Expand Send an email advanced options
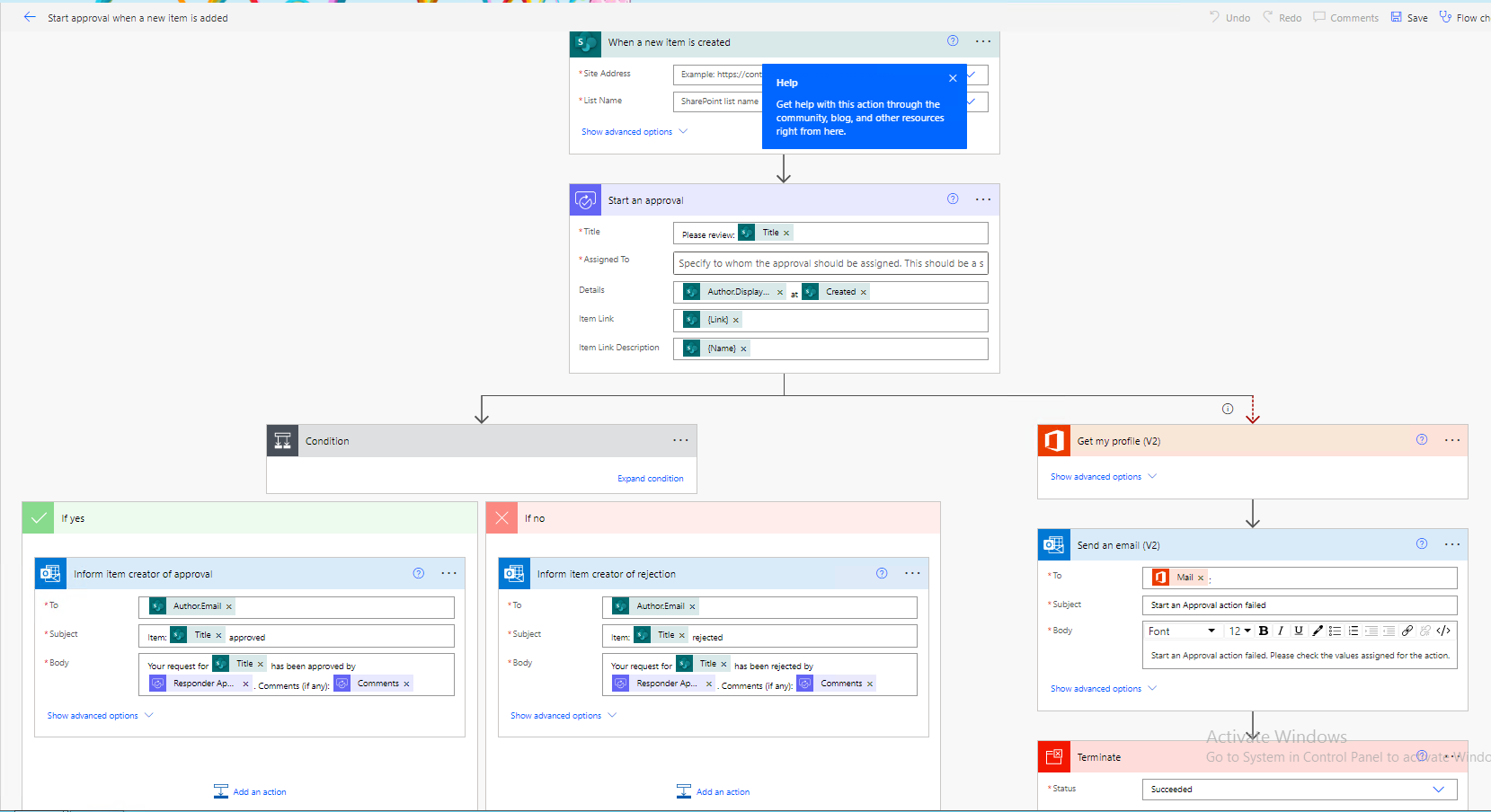The height and width of the screenshot is (812, 1491). (x=1104, y=689)
